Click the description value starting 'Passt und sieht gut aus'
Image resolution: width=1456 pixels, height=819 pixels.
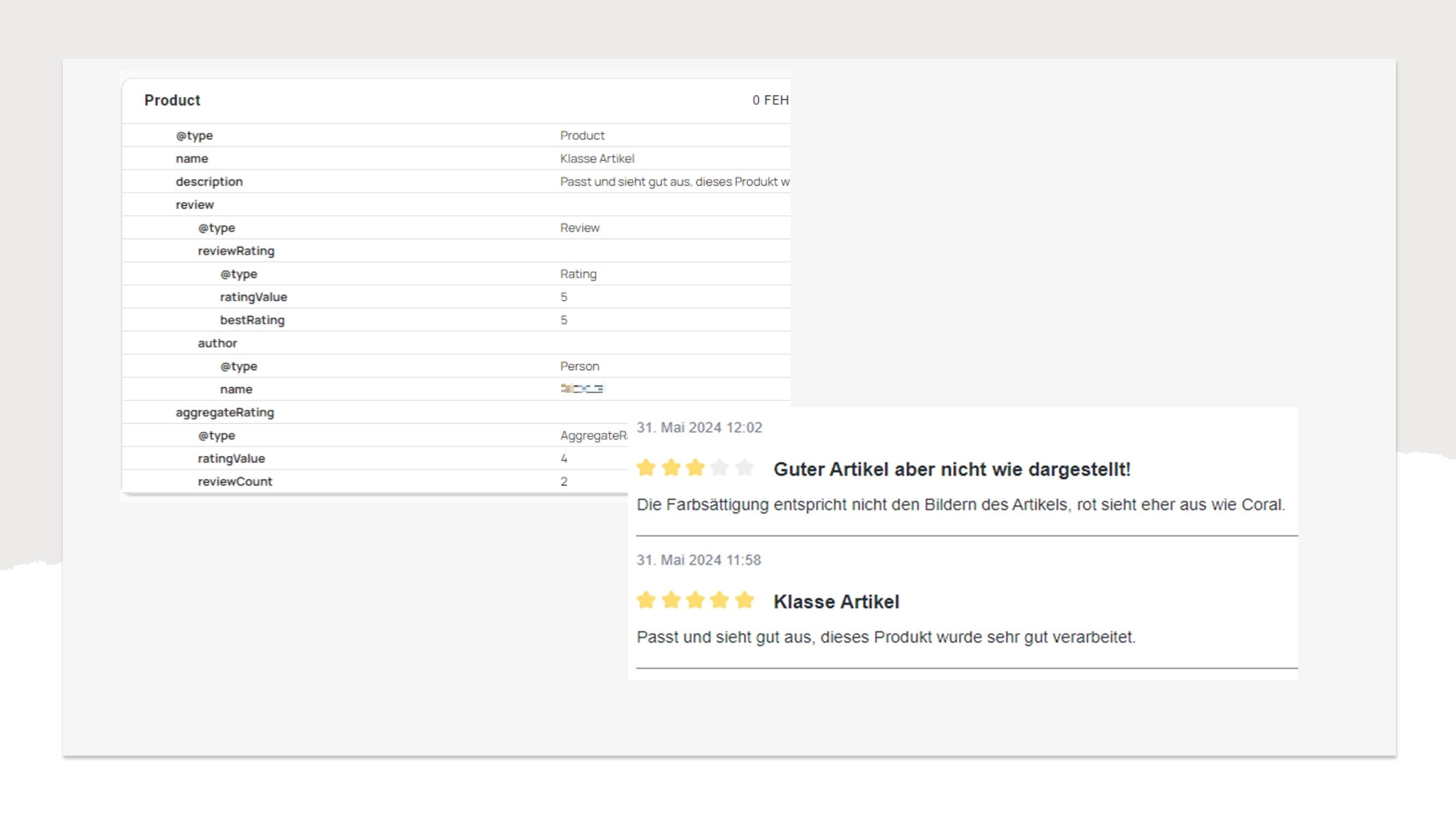(675, 181)
